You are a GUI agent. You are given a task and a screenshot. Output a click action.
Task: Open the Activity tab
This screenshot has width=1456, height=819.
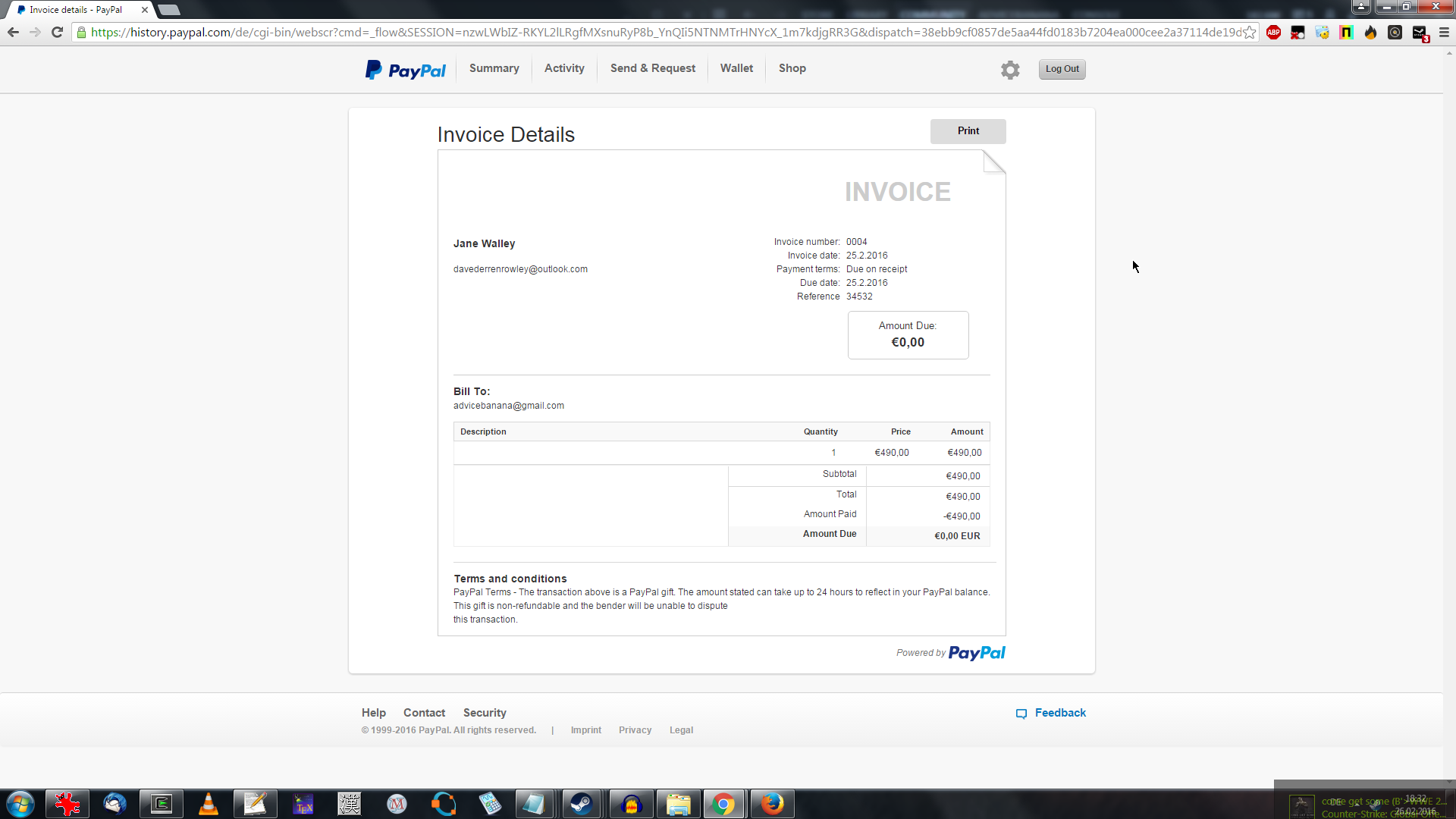[564, 68]
